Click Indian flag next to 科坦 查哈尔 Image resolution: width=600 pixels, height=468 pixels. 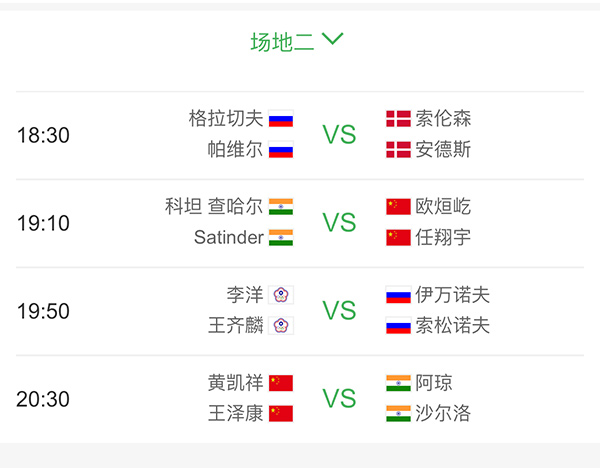(x=281, y=207)
